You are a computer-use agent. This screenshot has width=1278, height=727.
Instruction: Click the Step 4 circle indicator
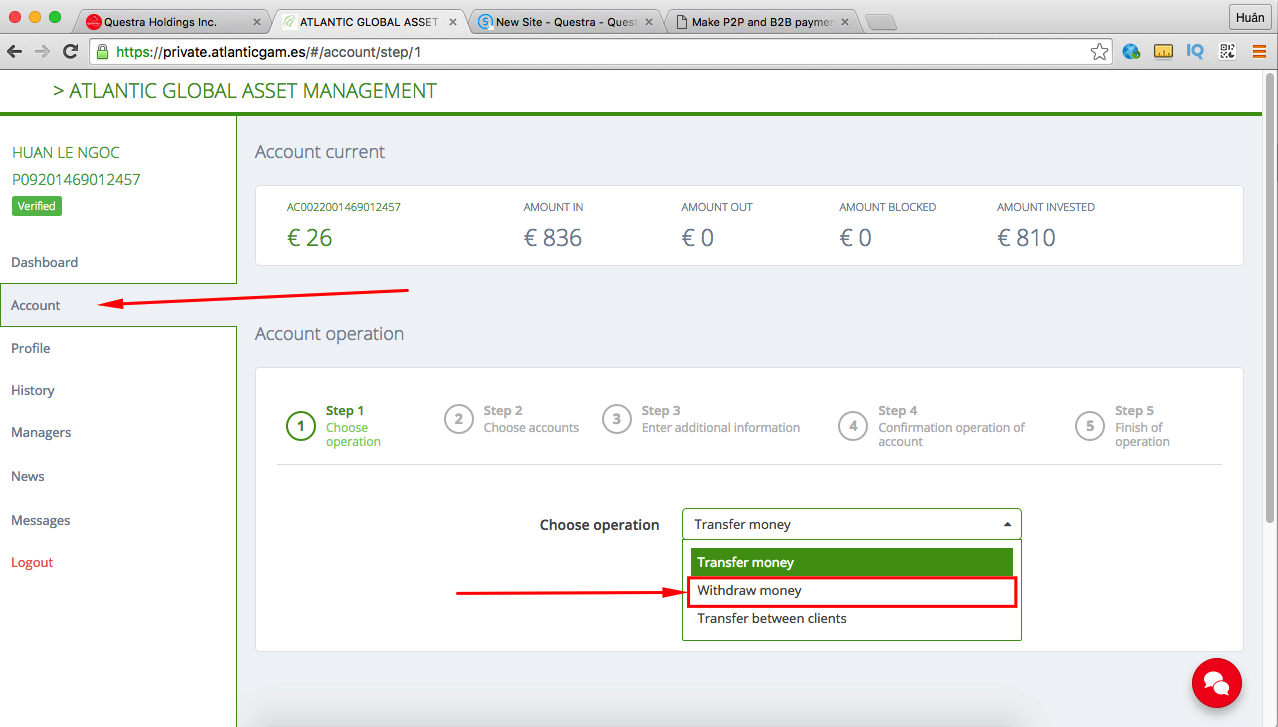[x=853, y=426]
